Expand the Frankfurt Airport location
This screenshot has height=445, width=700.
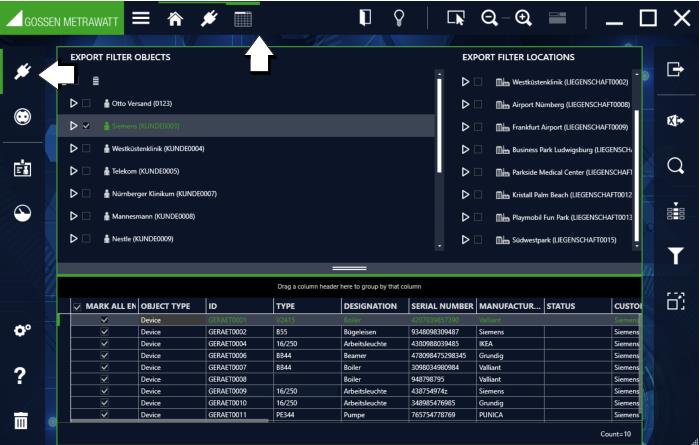(465, 127)
